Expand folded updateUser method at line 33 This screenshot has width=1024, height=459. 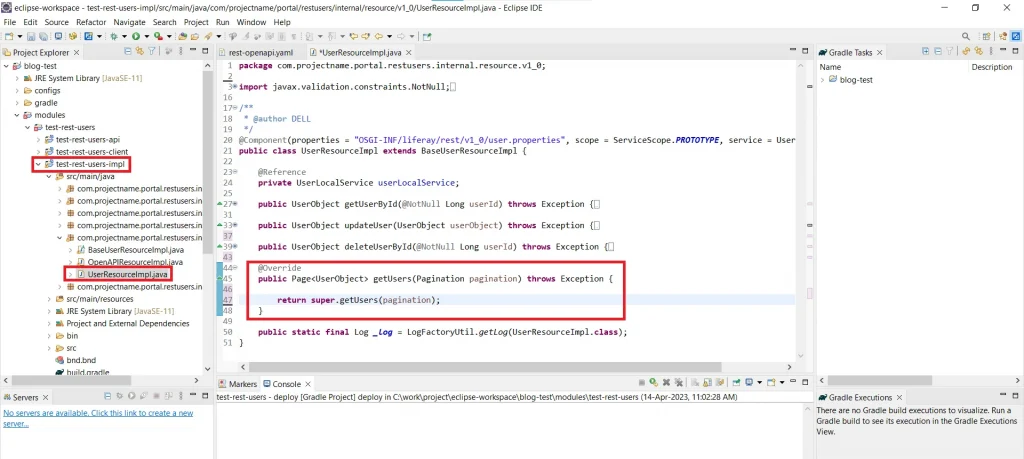click(235, 225)
